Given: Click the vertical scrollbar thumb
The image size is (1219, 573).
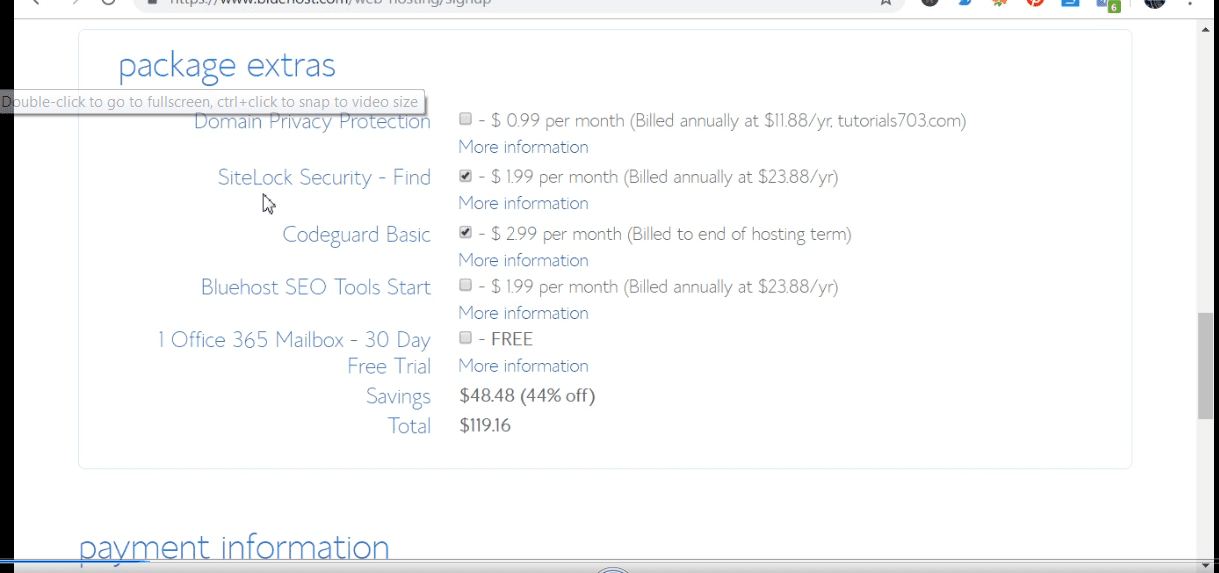Looking at the screenshot, I should tap(1206, 365).
